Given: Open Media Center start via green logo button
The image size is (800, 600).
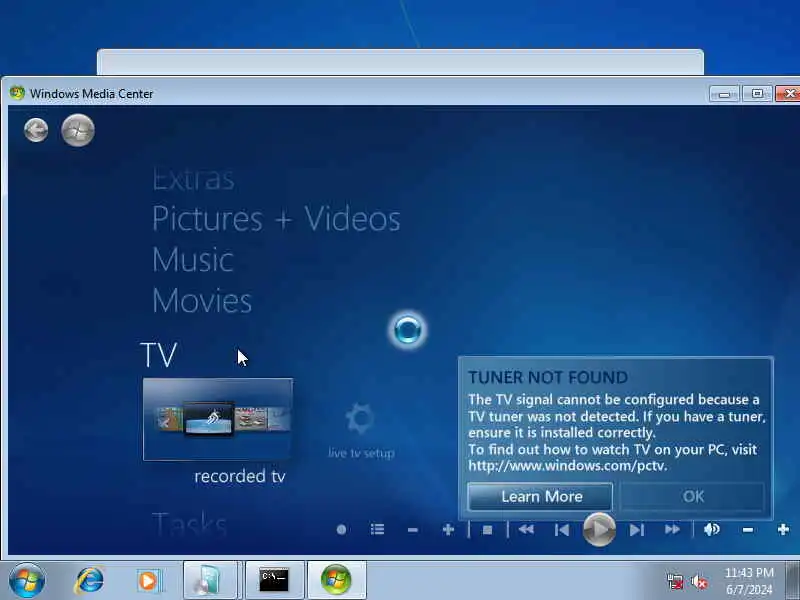Looking at the screenshot, I should 78,130.
